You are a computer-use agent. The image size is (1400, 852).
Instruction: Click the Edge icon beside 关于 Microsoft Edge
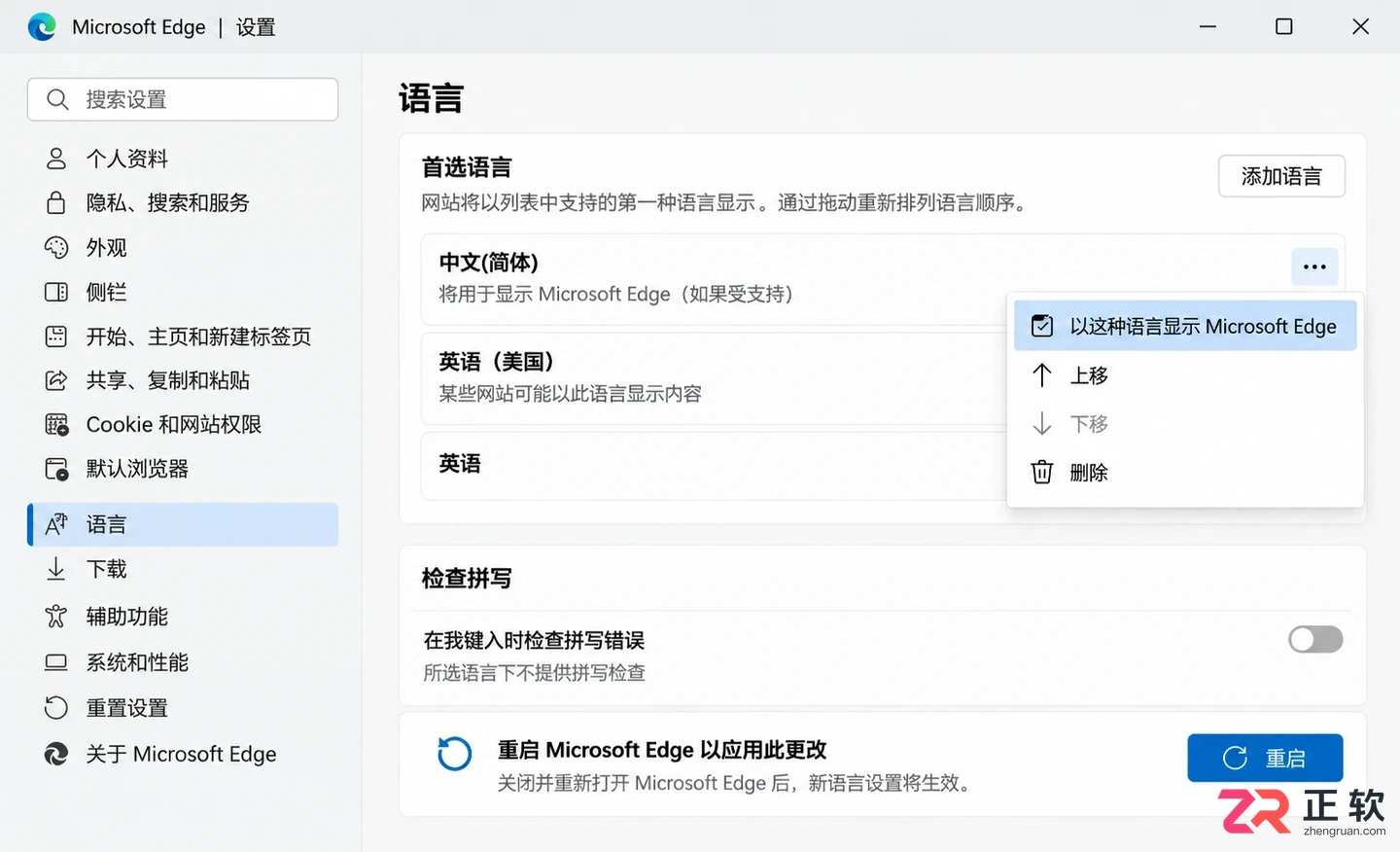pos(56,754)
